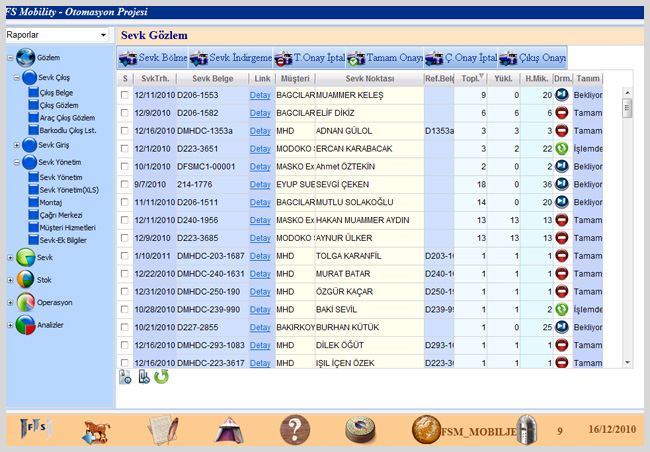Click the help question mark icon
The image size is (650, 452).
point(292,430)
